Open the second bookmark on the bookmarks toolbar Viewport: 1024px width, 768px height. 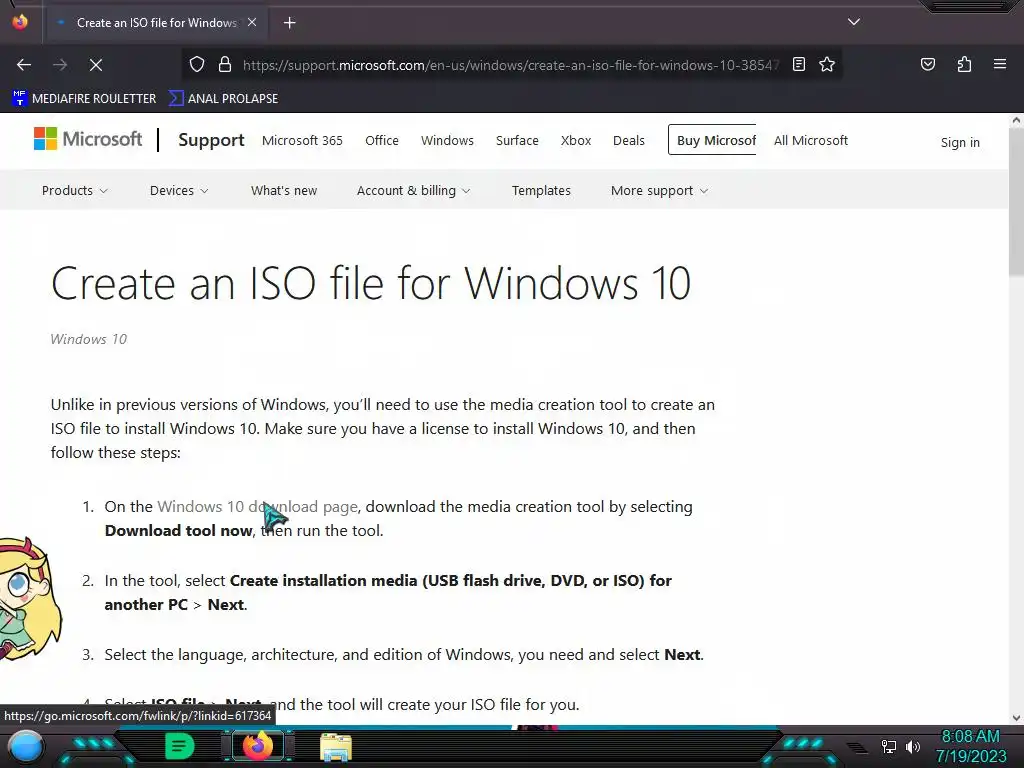(x=223, y=99)
